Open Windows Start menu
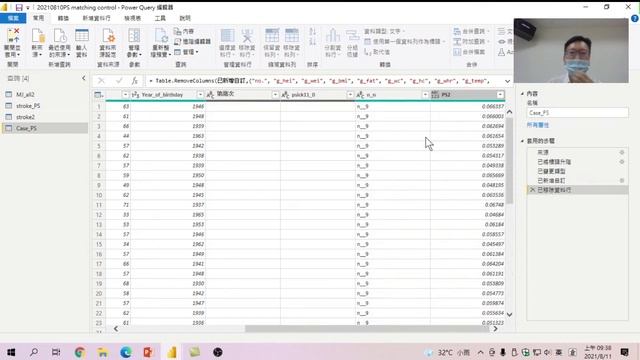The image size is (640, 360). (x=11, y=352)
